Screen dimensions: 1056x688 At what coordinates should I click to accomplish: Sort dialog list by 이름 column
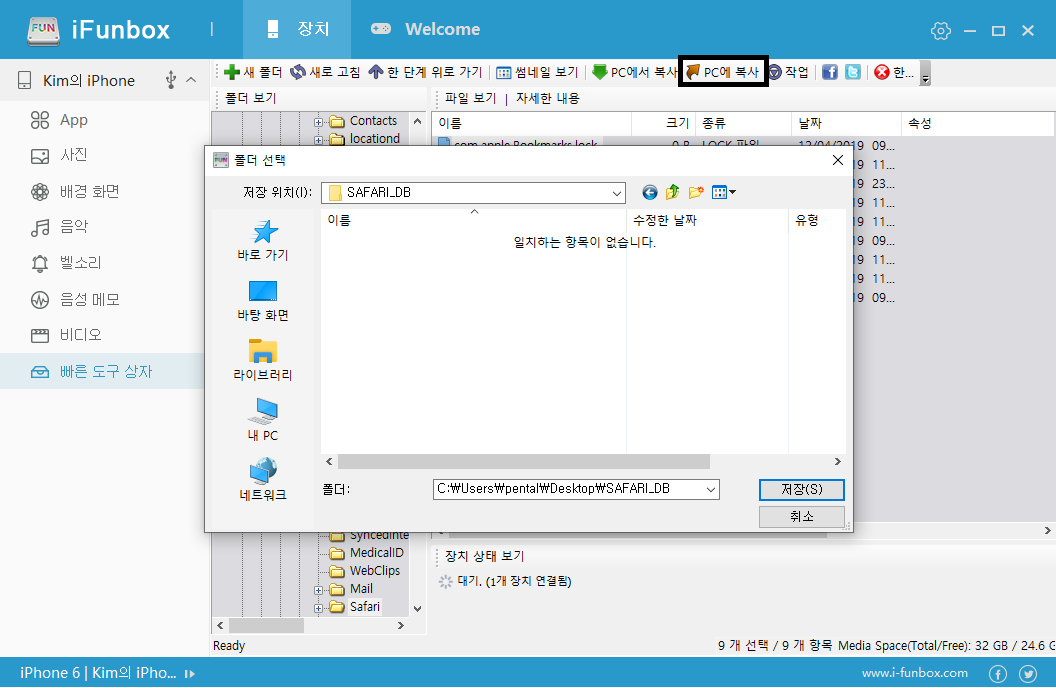coord(474,220)
